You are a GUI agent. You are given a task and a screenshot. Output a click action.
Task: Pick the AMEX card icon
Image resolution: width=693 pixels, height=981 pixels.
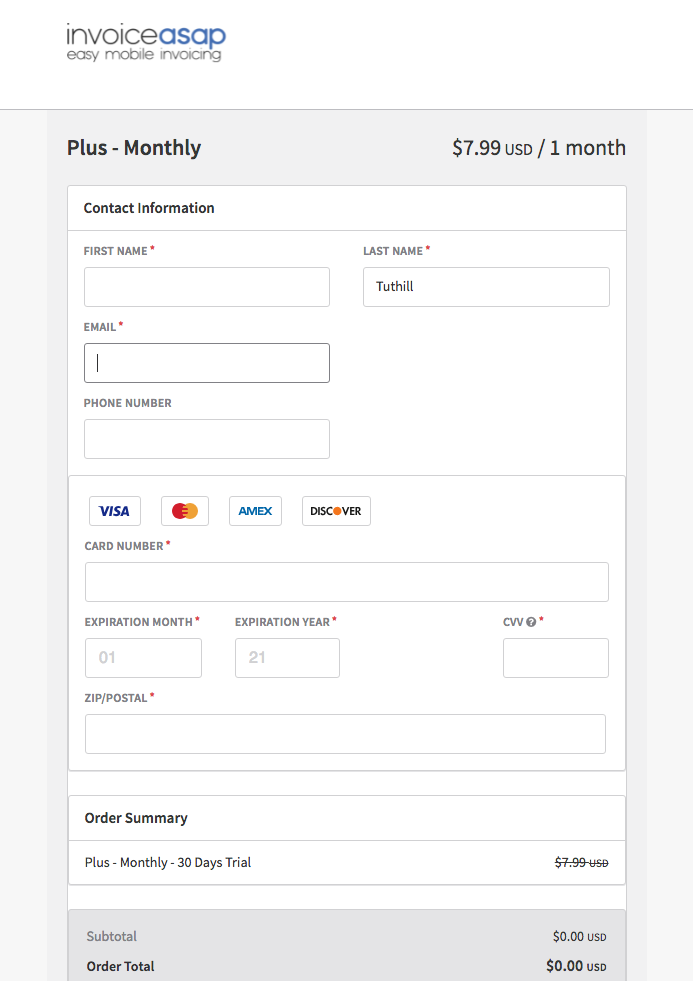[x=255, y=511]
